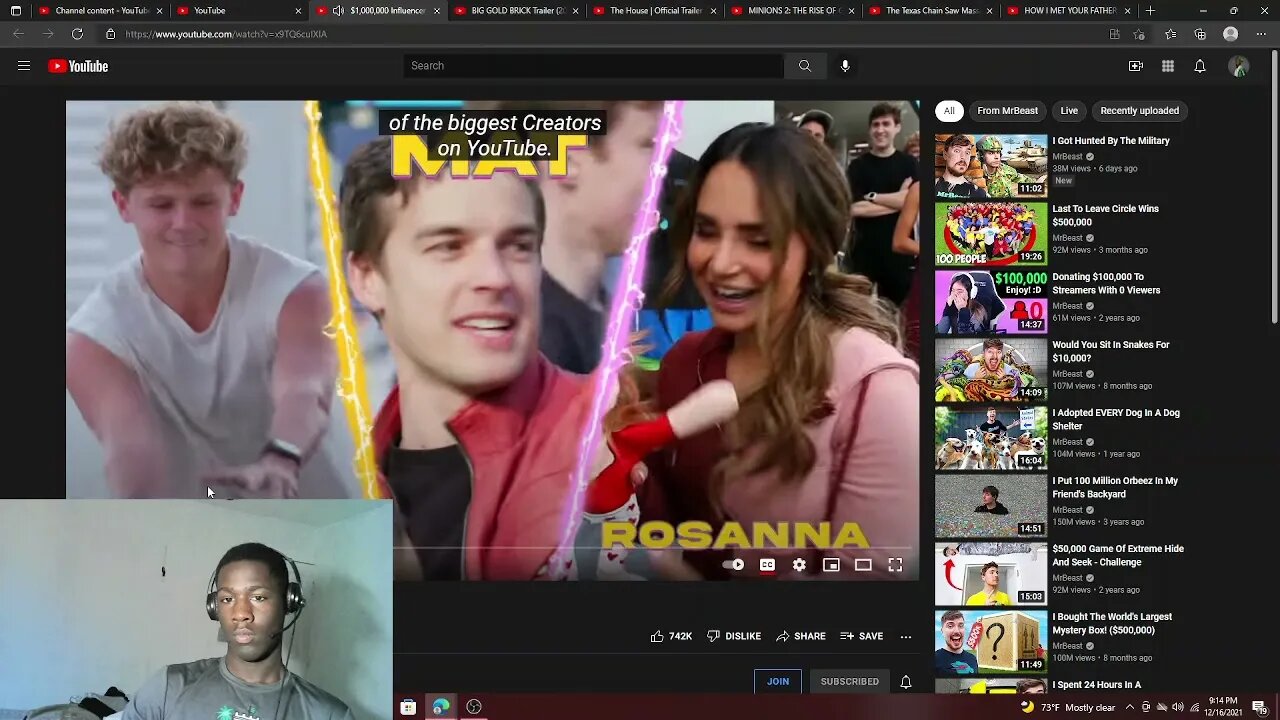The image size is (1280, 720).
Task: Select the All filter chip
Action: [x=949, y=111]
